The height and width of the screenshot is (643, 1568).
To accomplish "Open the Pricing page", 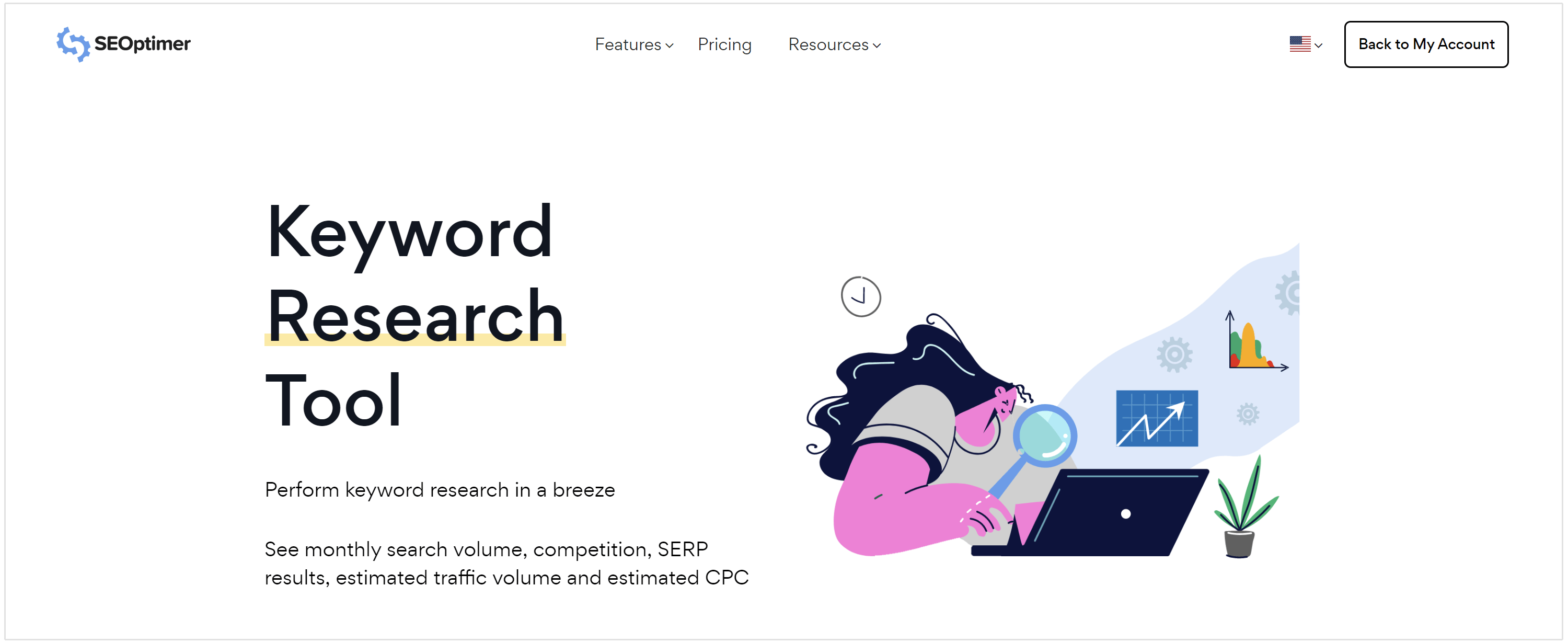I will pos(725,44).
